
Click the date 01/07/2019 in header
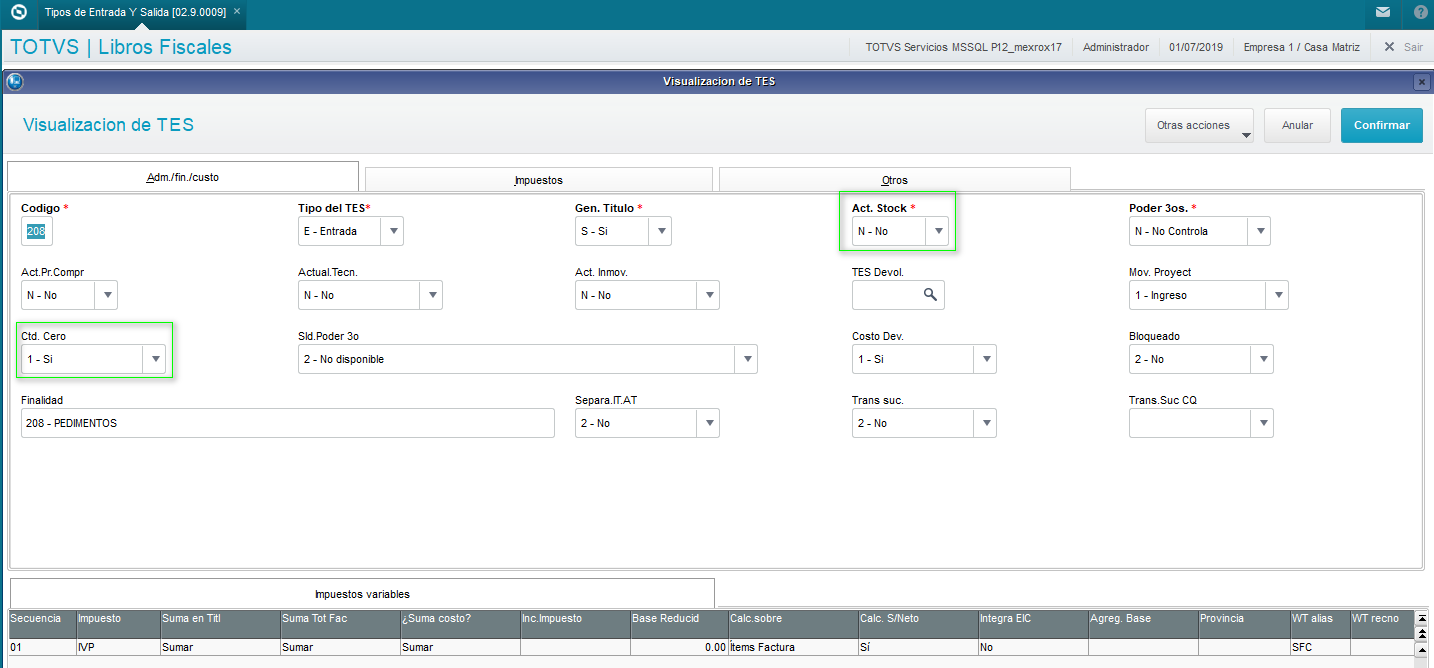tap(1196, 47)
